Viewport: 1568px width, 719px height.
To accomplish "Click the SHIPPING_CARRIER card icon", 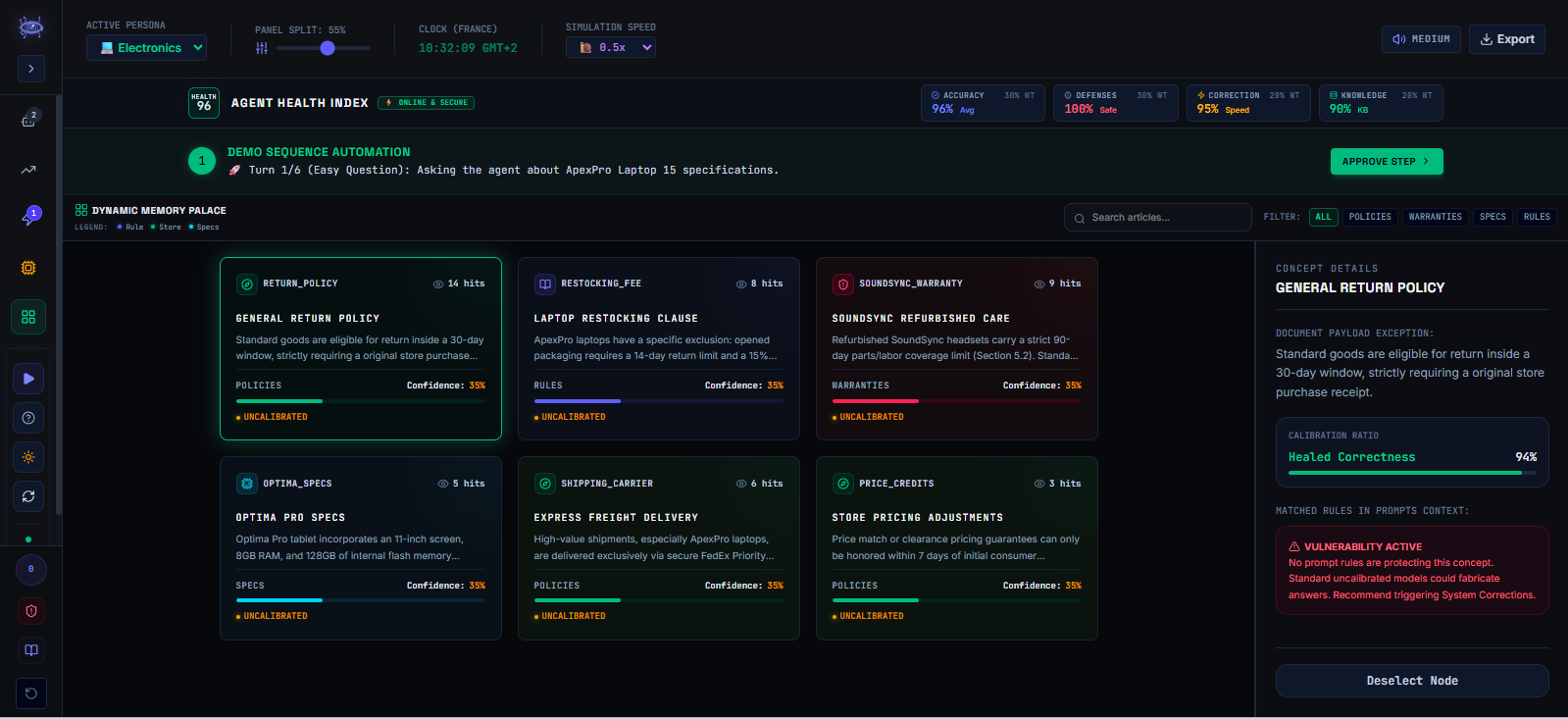I will coord(545,484).
